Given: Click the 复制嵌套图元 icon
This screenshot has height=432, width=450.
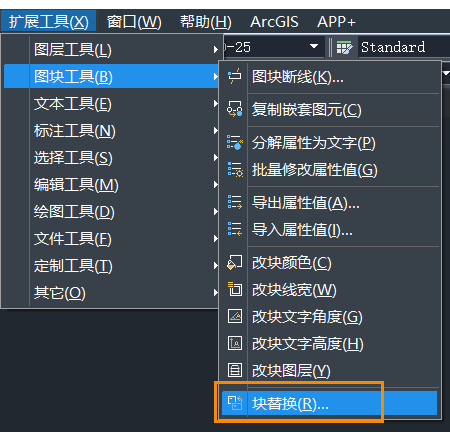Looking at the screenshot, I should point(235,109).
